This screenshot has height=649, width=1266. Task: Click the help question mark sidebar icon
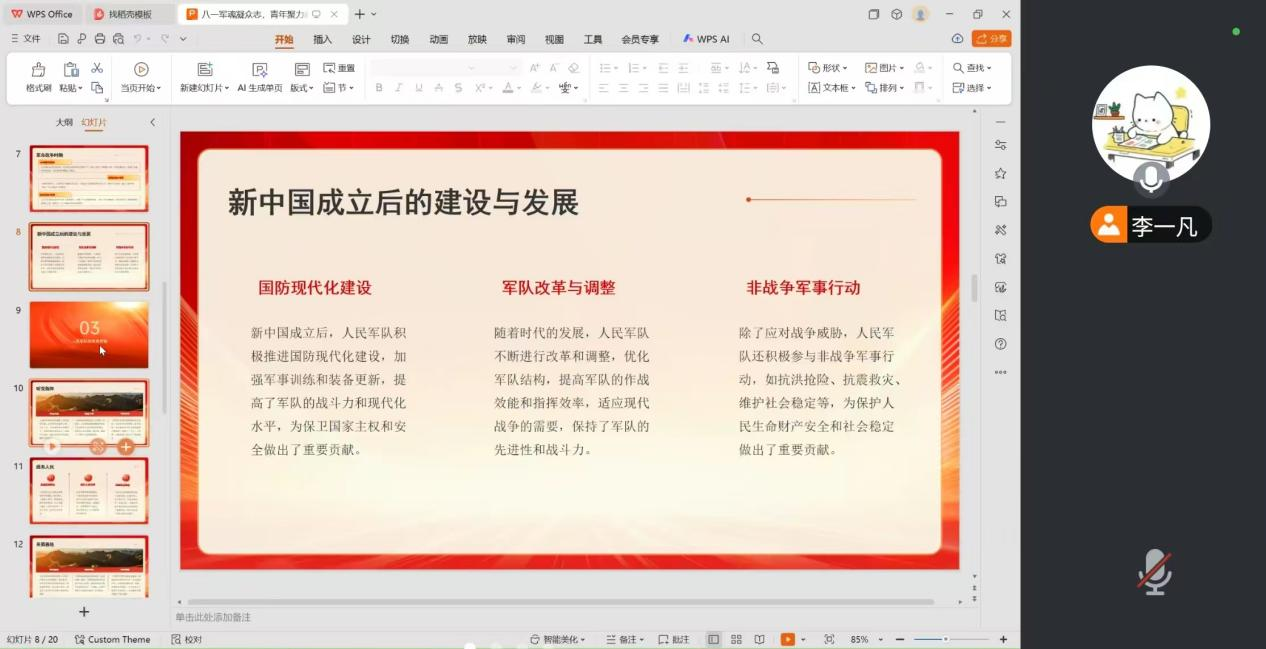point(1000,344)
